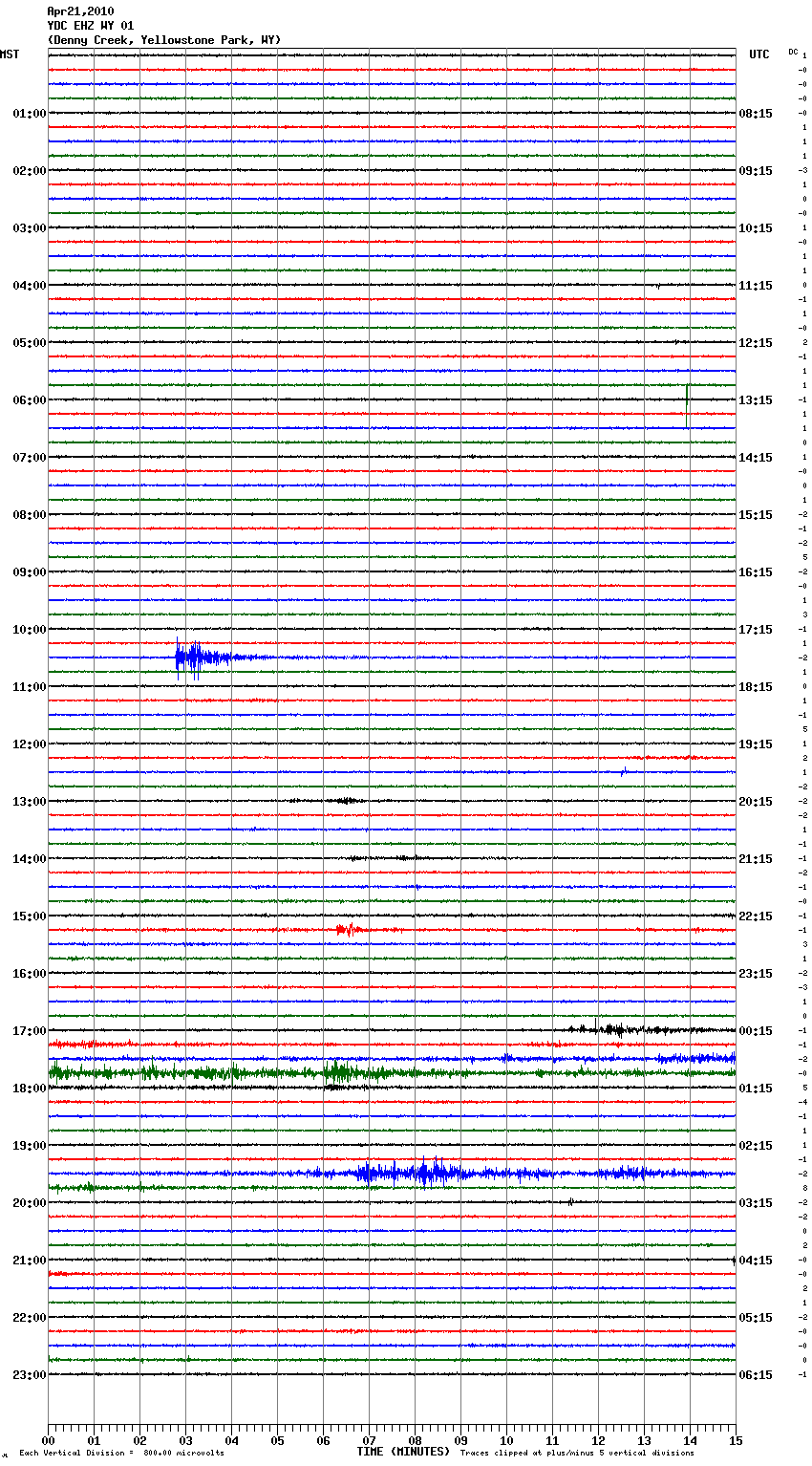Click the TIME (MINUTES) axis title
Image resolution: width=812 pixels, height=1466 pixels.
pos(403,1452)
